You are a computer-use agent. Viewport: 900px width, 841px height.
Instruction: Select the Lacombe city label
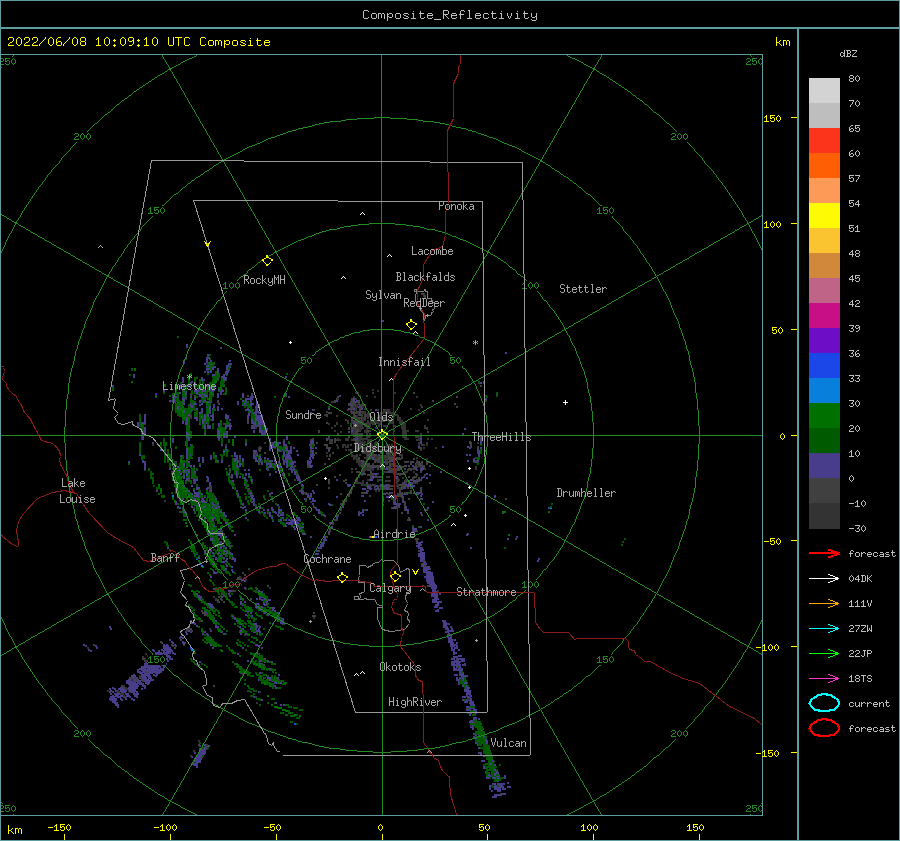coord(432,251)
